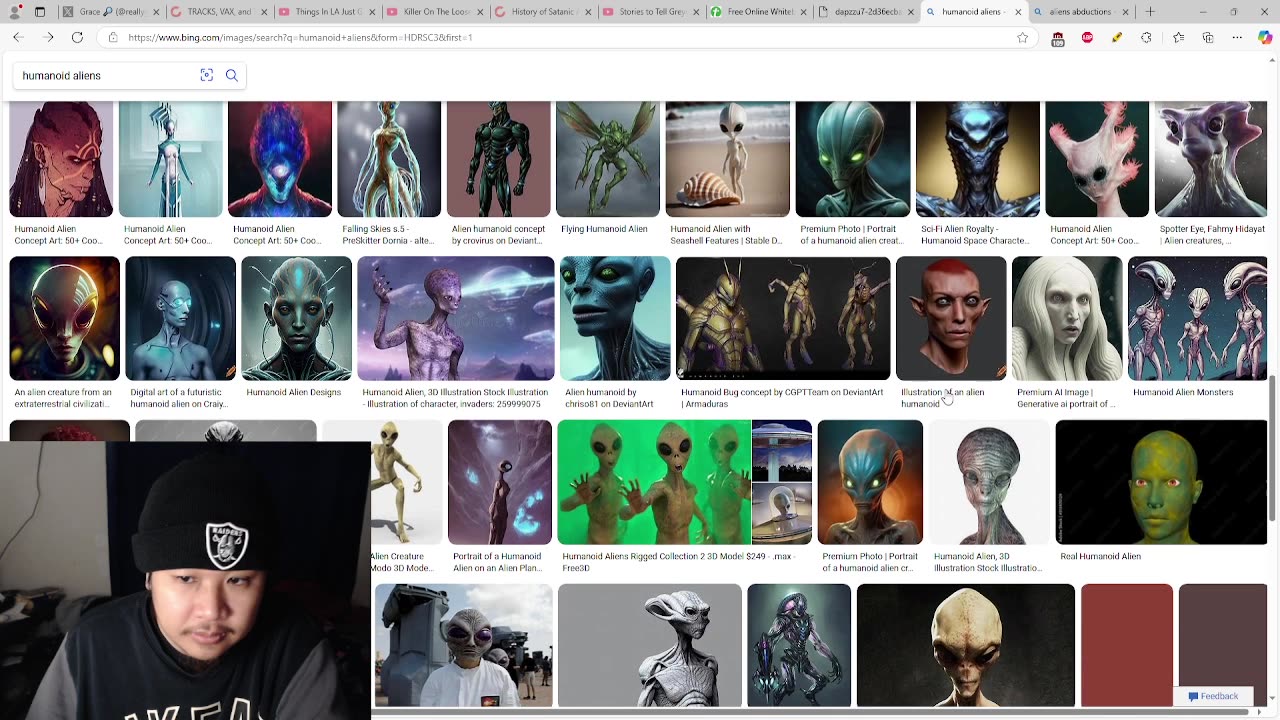1280x720 pixels.
Task: Open red-haired 'Illustration of an alien humanoid' image
Action: coord(951,319)
